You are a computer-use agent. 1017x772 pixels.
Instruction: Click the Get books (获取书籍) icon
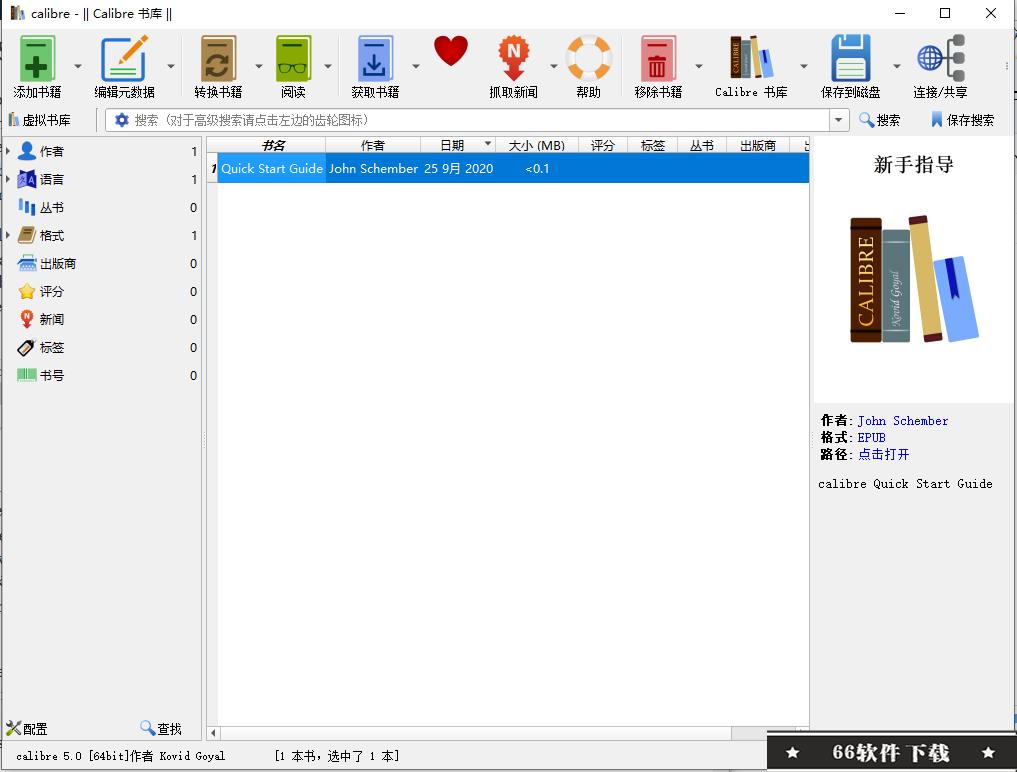point(375,58)
